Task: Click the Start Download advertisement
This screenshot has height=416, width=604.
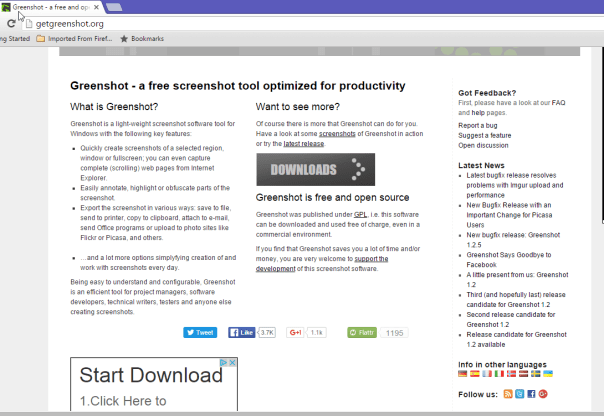Action: click(154, 384)
